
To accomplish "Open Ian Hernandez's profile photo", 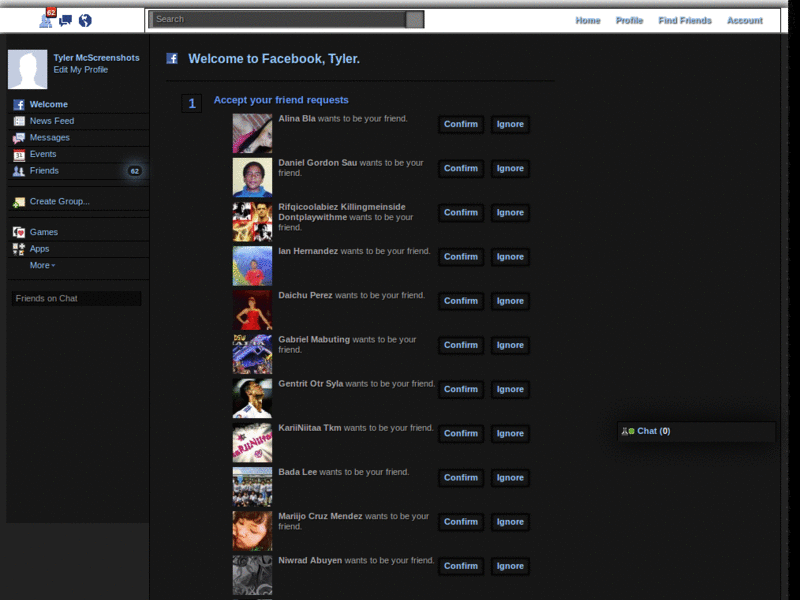I will coord(253,266).
